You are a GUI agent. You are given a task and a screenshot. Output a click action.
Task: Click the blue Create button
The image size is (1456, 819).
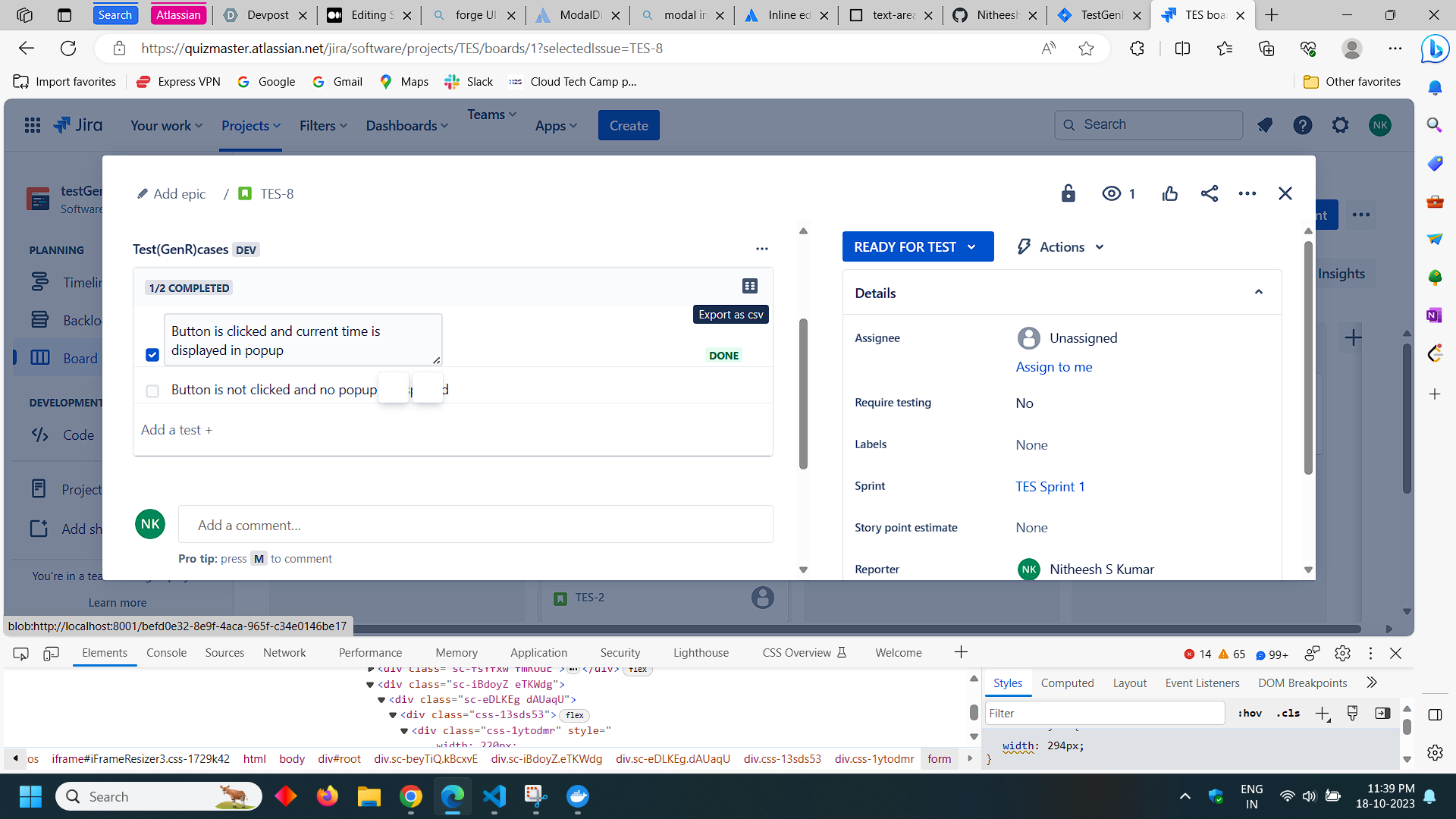[x=629, y=126]
